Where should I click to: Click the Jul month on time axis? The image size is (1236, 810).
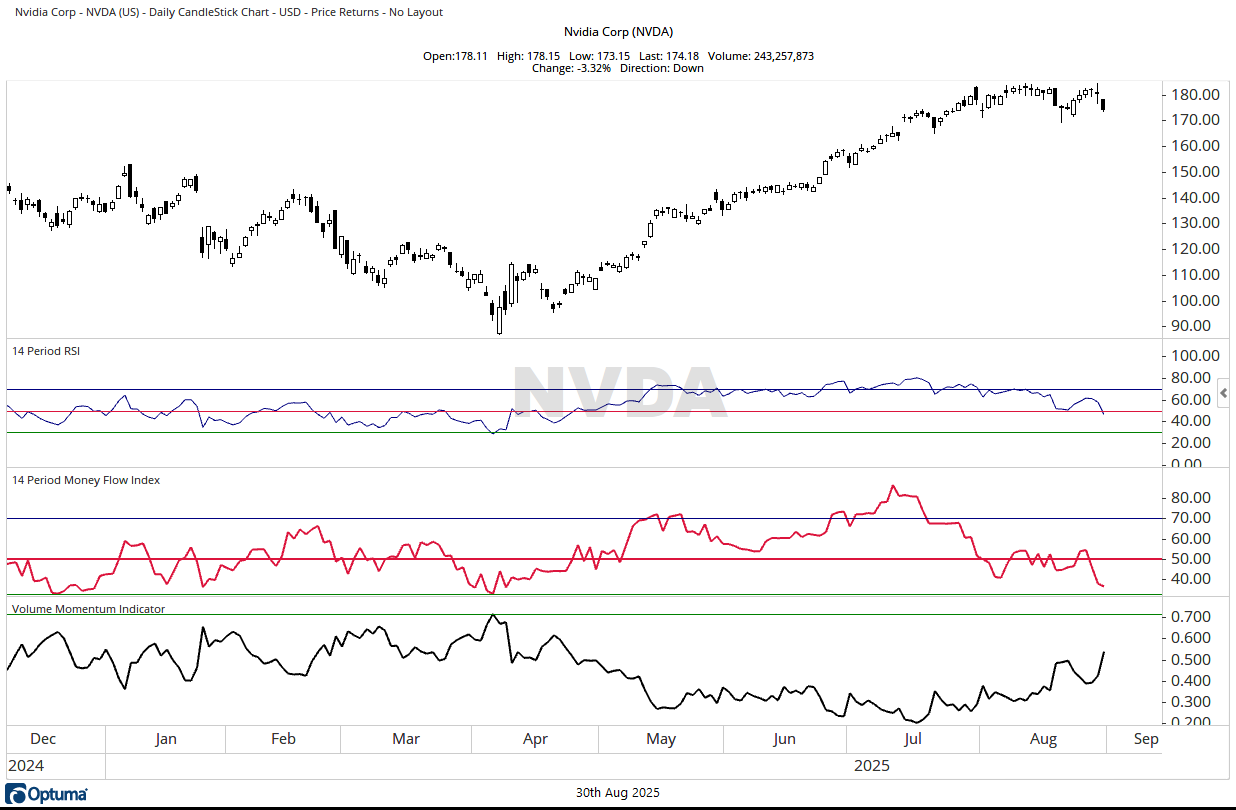point(912,740)
